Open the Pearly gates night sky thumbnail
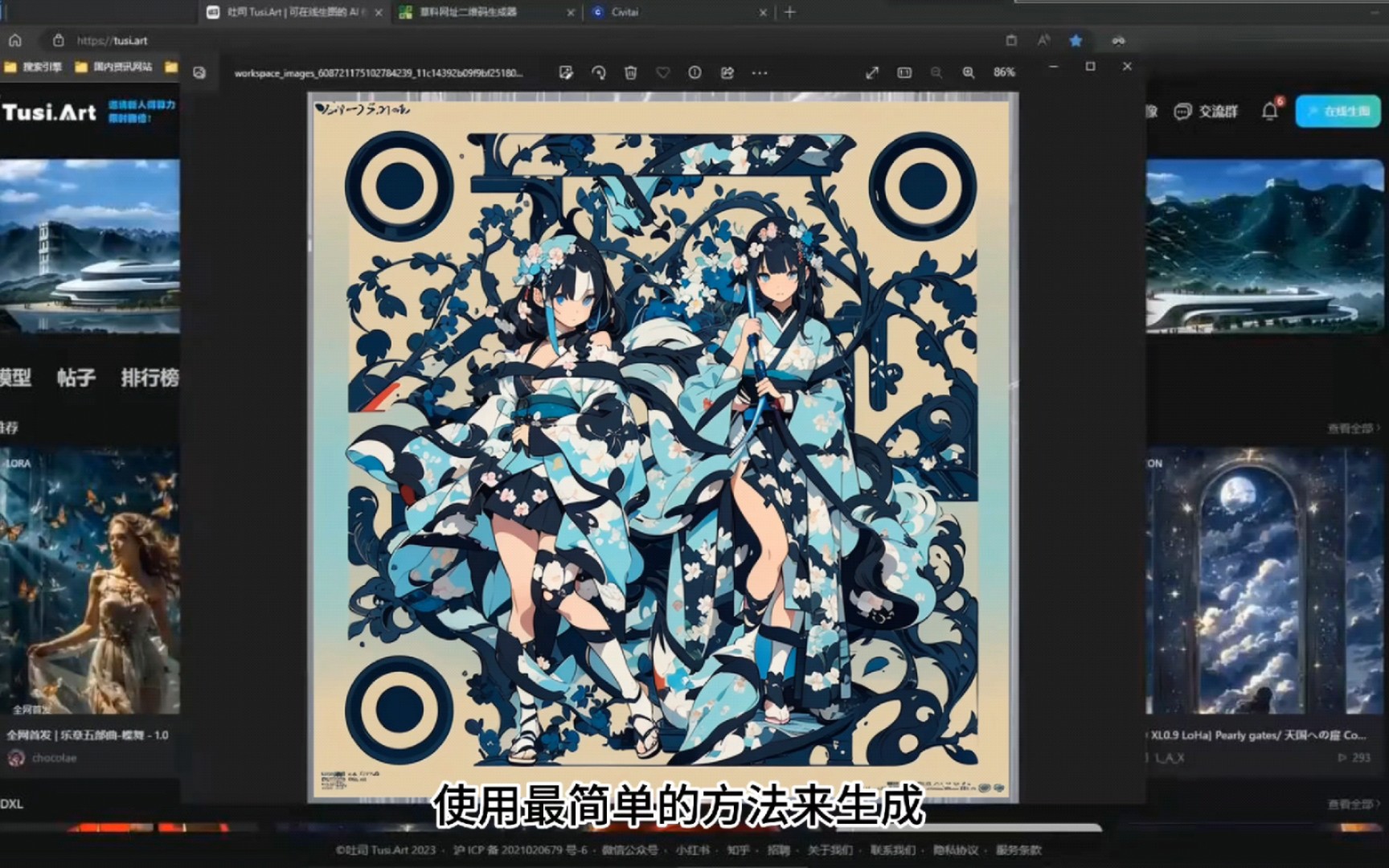 (1264, 581)
